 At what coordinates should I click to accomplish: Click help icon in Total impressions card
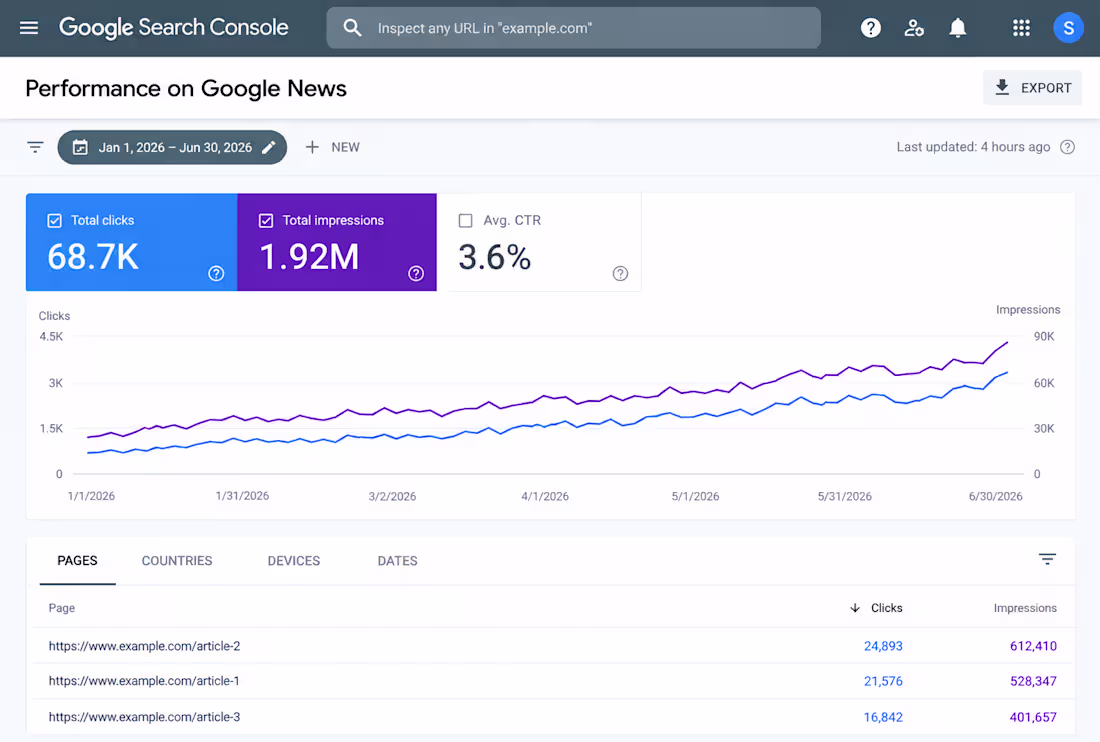tap(416, 274)
